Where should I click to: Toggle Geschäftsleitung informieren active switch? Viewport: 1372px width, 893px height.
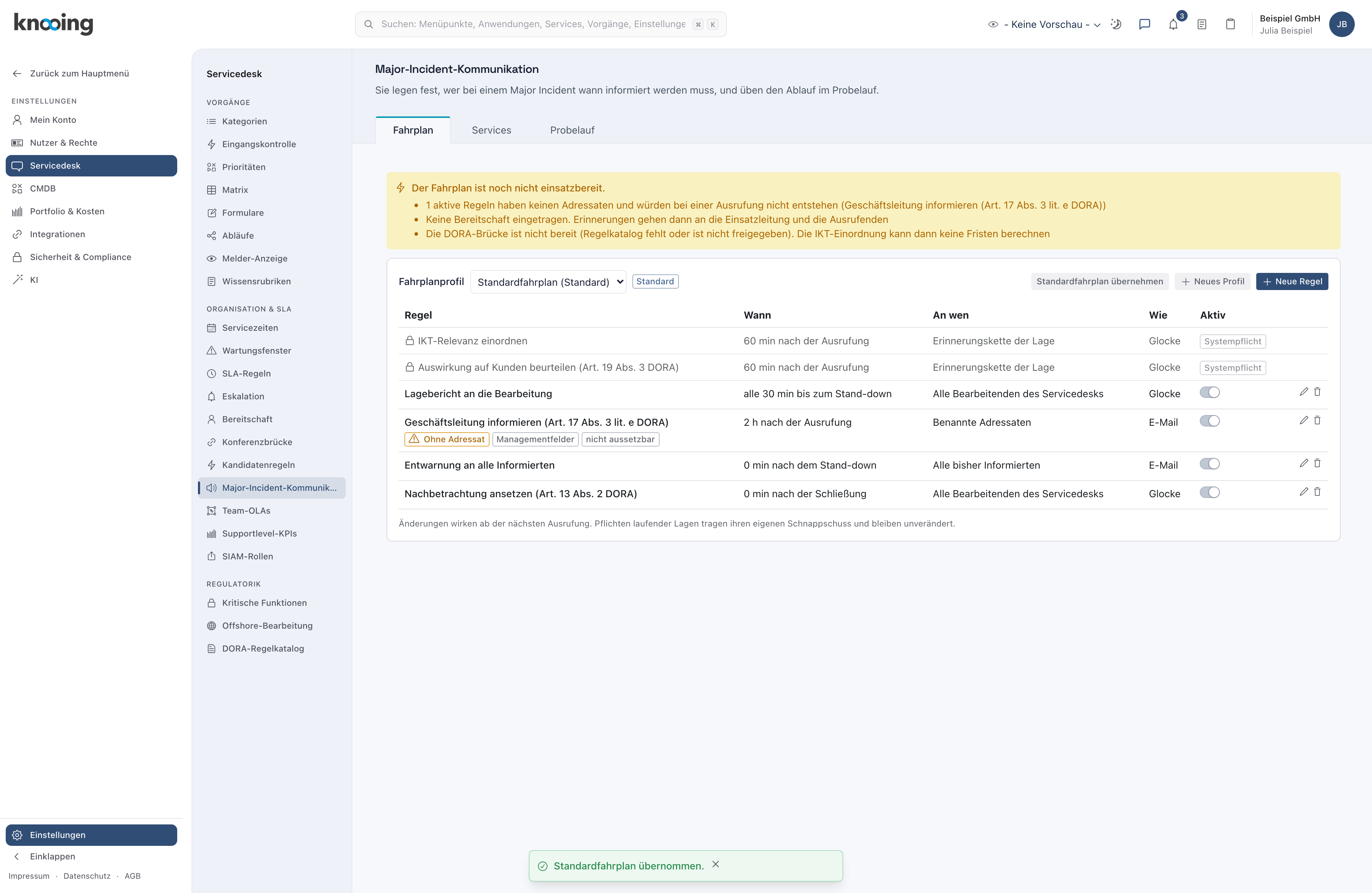[1209, 421]
